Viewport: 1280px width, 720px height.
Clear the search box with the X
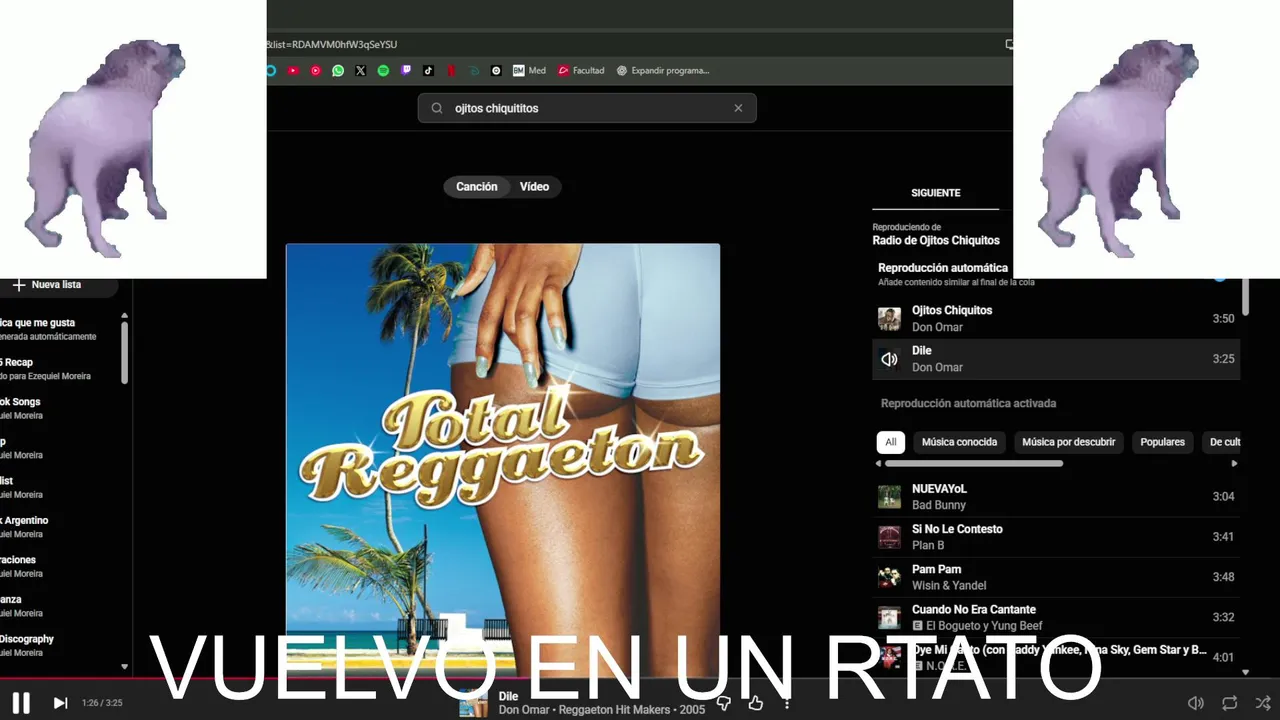click(x=738, y=108)
